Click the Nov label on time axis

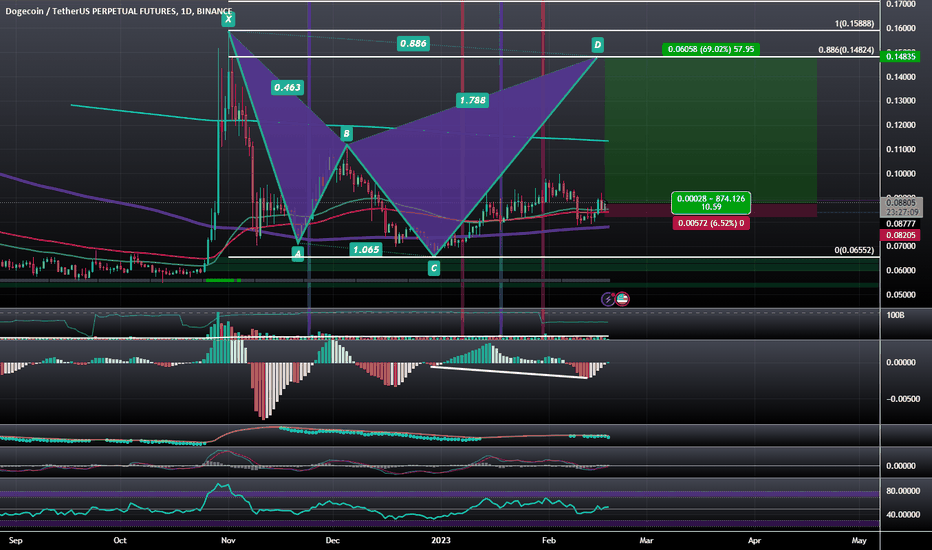point(228,540)
